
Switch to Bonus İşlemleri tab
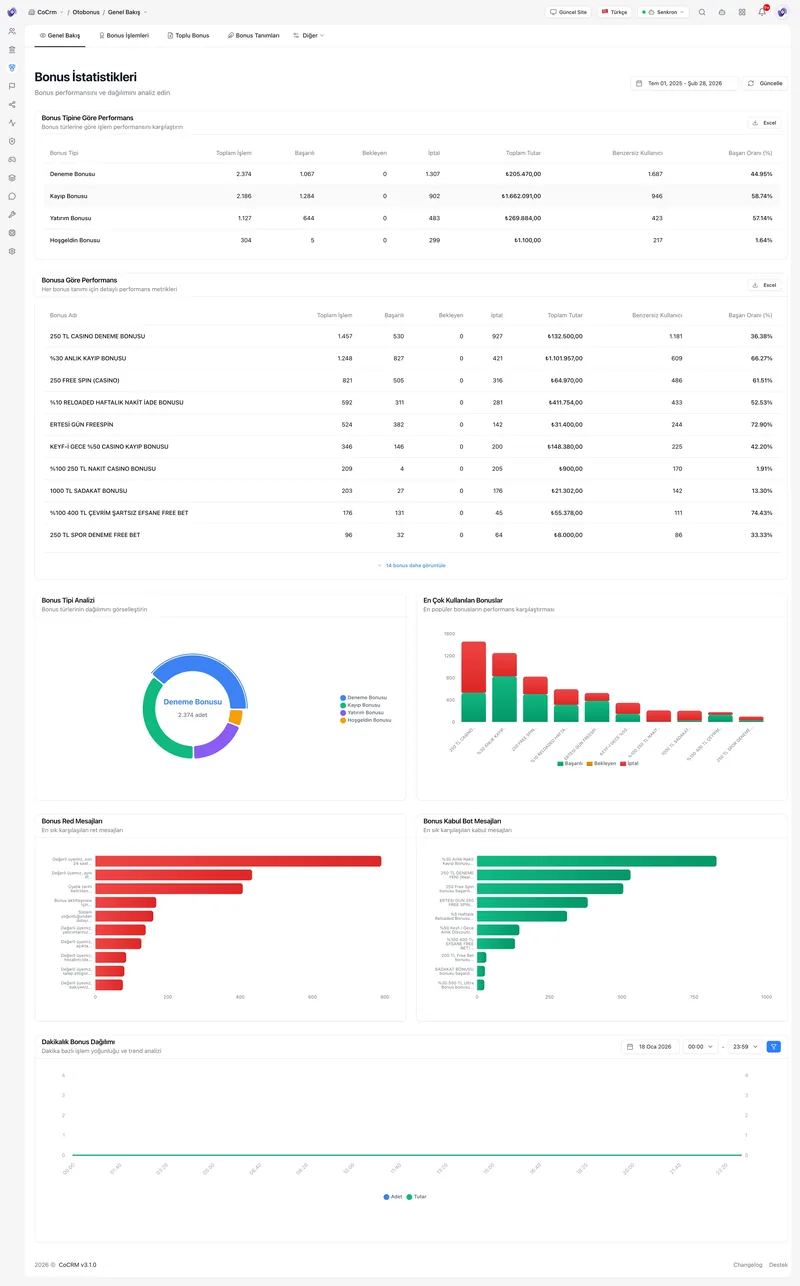[123, 35]
